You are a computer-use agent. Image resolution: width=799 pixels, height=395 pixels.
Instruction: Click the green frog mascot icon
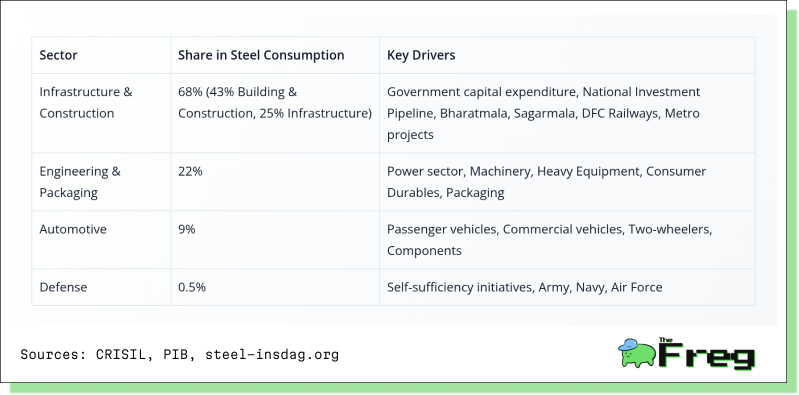(x=637, y=353)
